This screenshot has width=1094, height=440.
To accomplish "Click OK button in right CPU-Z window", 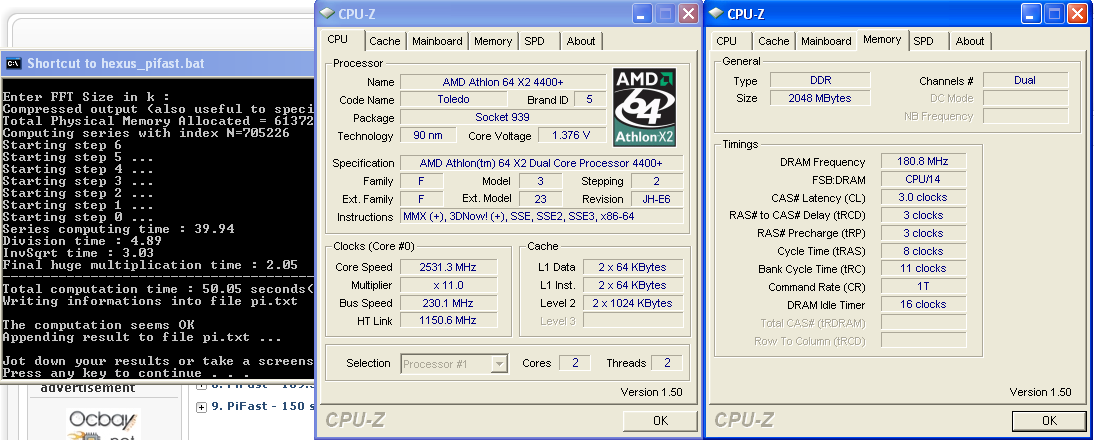I will point(1049,420).
